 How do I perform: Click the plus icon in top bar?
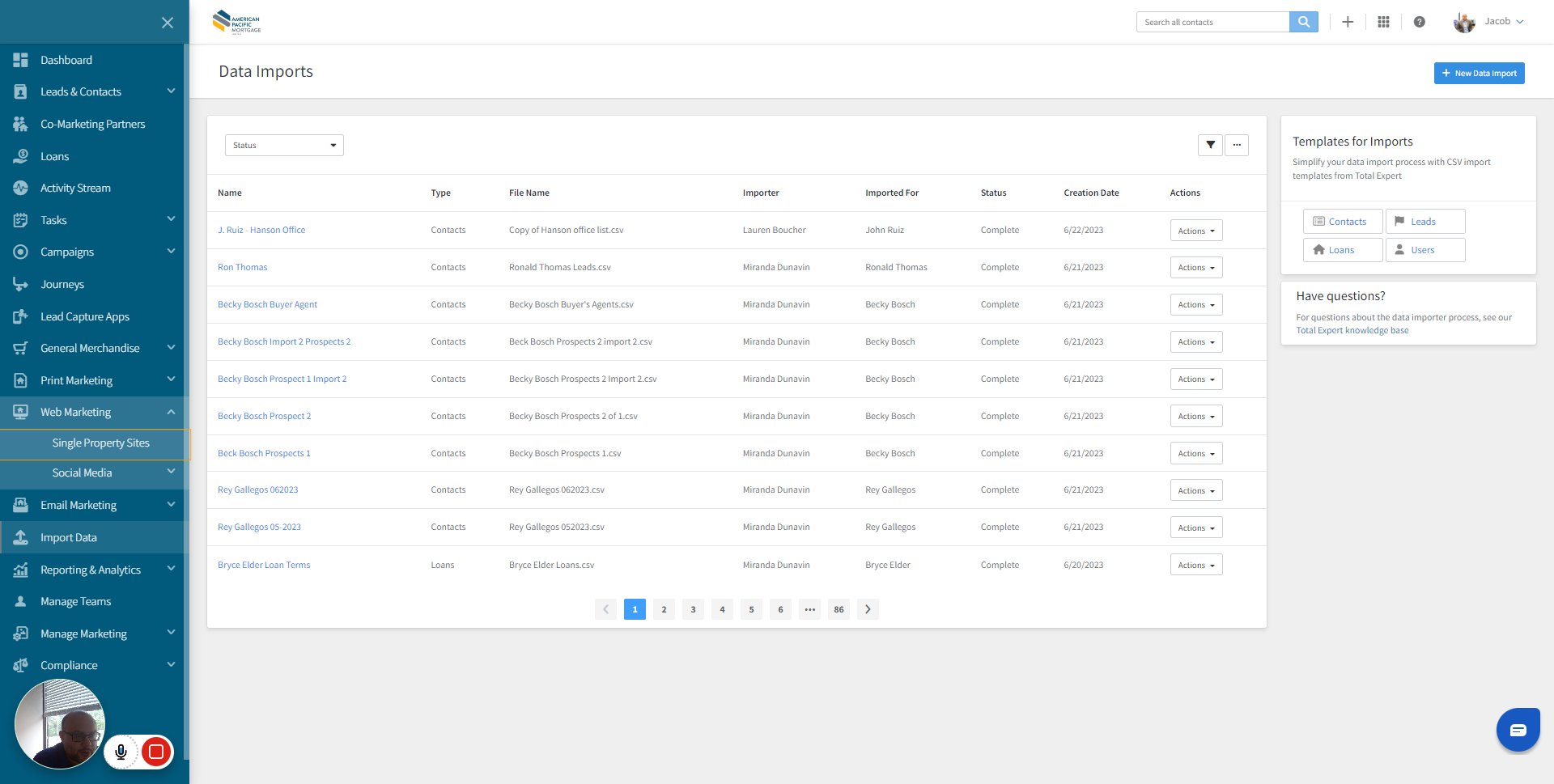click(x=1348, y=22)
